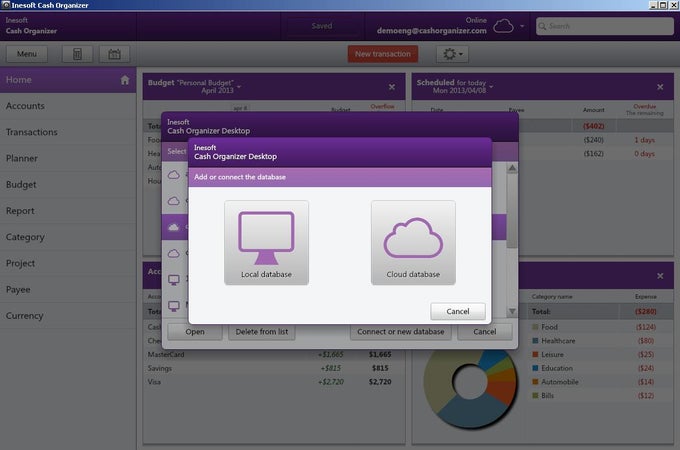Open Planner in the sidebar
The width and height of the screenshot is (680, 450).
[x=68, y=158]
